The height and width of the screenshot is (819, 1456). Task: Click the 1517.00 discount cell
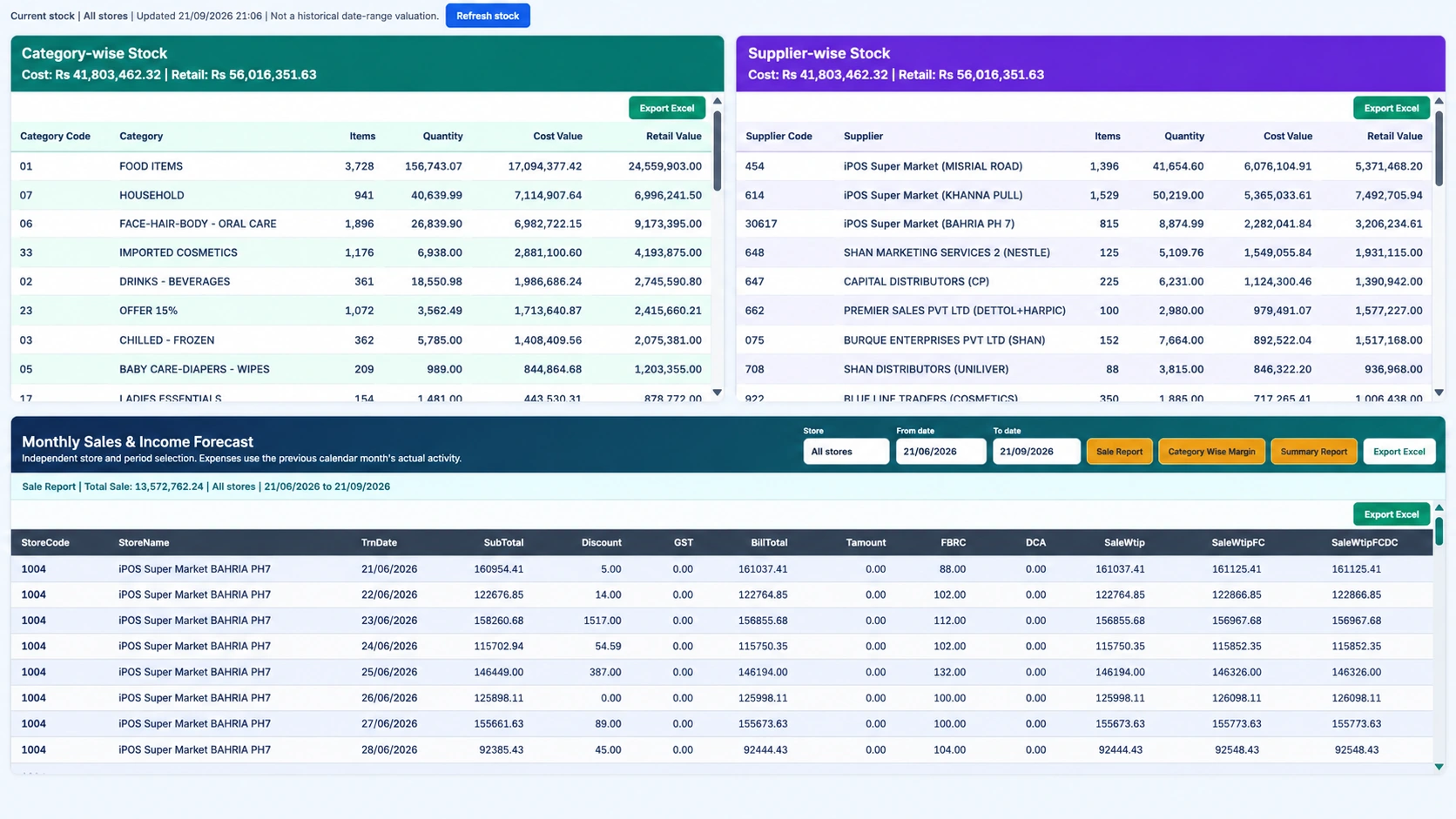point(603,621)
